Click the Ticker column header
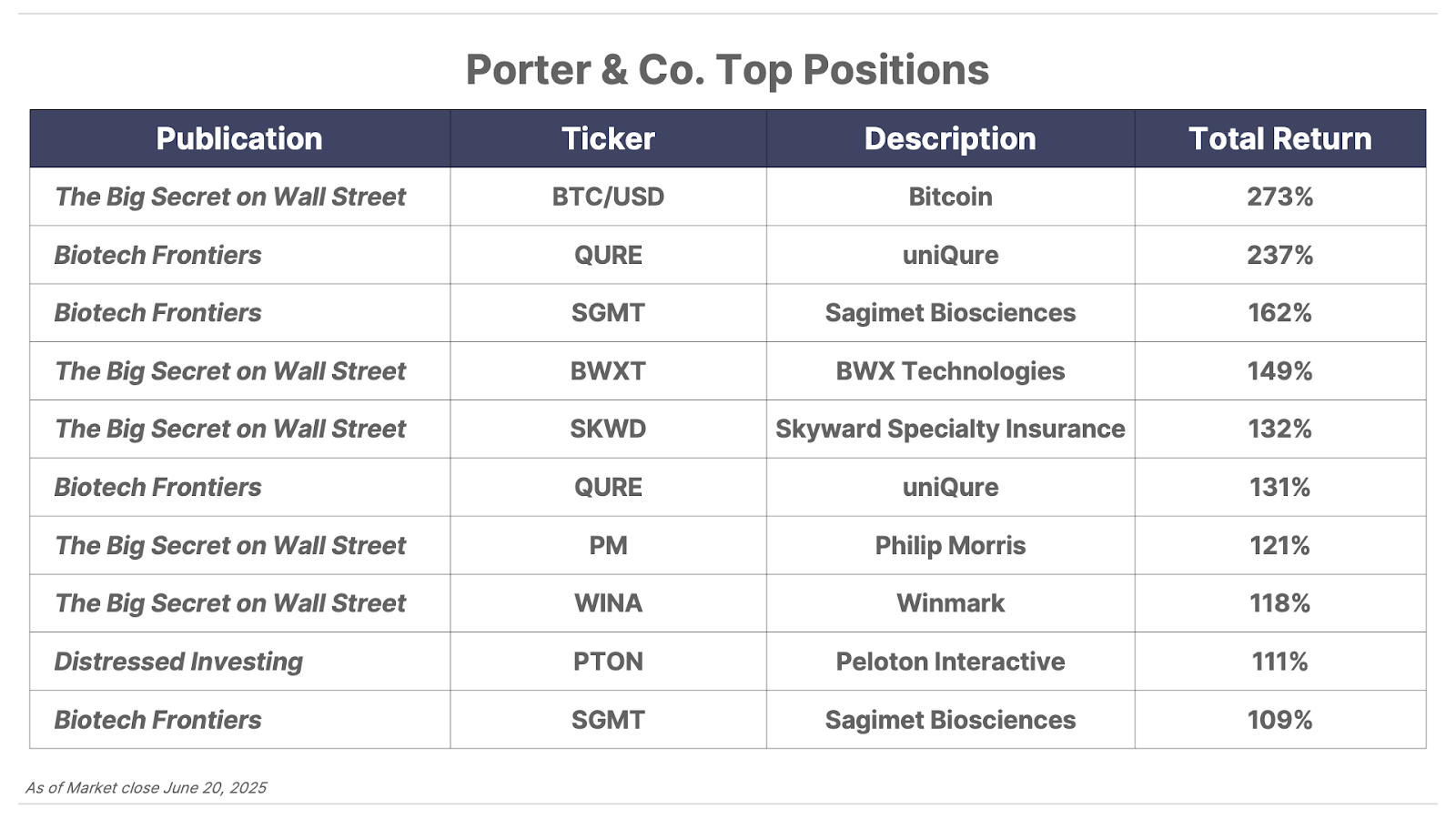Viewport: 1456px width, 819px height. click(x=608, y=138)
